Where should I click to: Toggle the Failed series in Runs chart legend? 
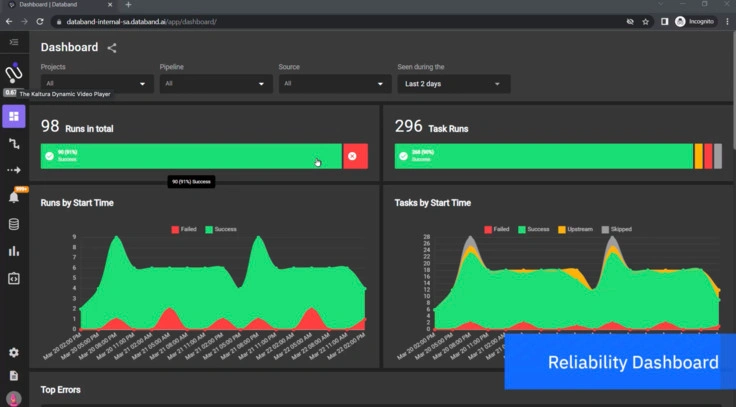pyautogui.click(x=187, y=229)
